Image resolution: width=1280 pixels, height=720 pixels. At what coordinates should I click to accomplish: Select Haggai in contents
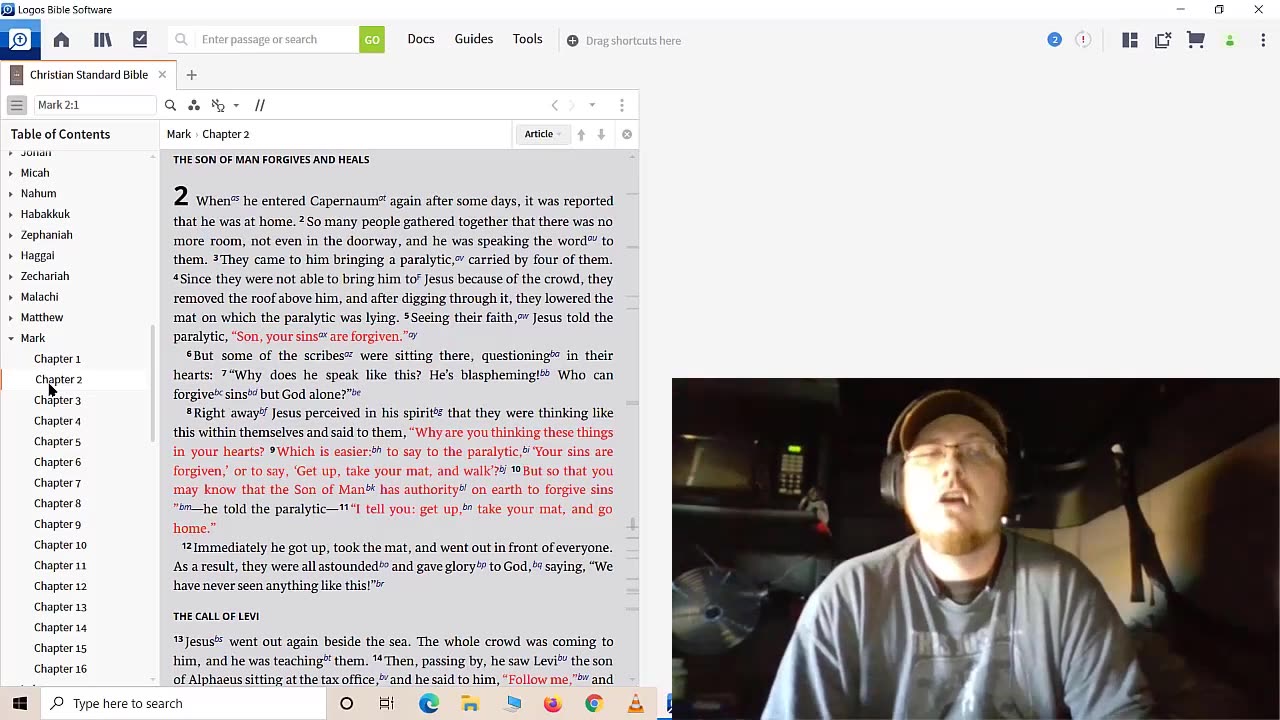coord(38,256)
